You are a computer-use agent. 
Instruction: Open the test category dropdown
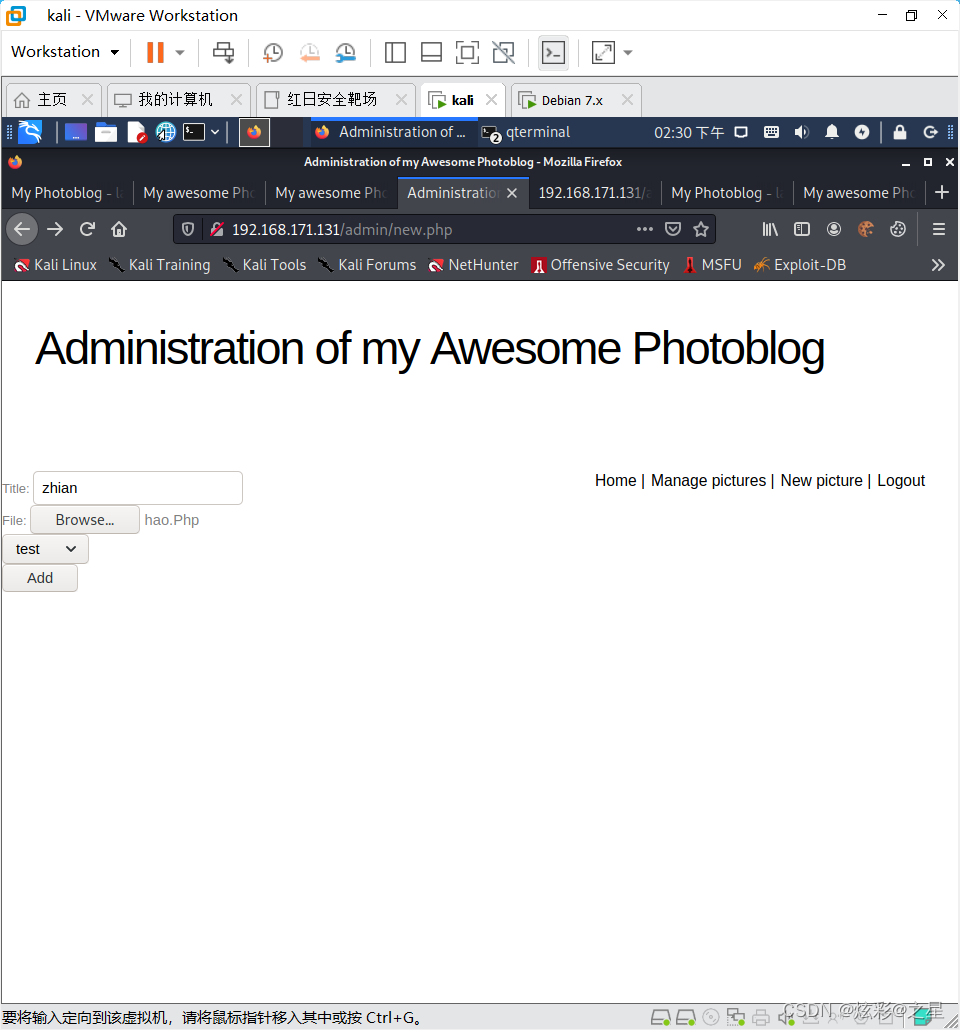click(x=45, y=549)
